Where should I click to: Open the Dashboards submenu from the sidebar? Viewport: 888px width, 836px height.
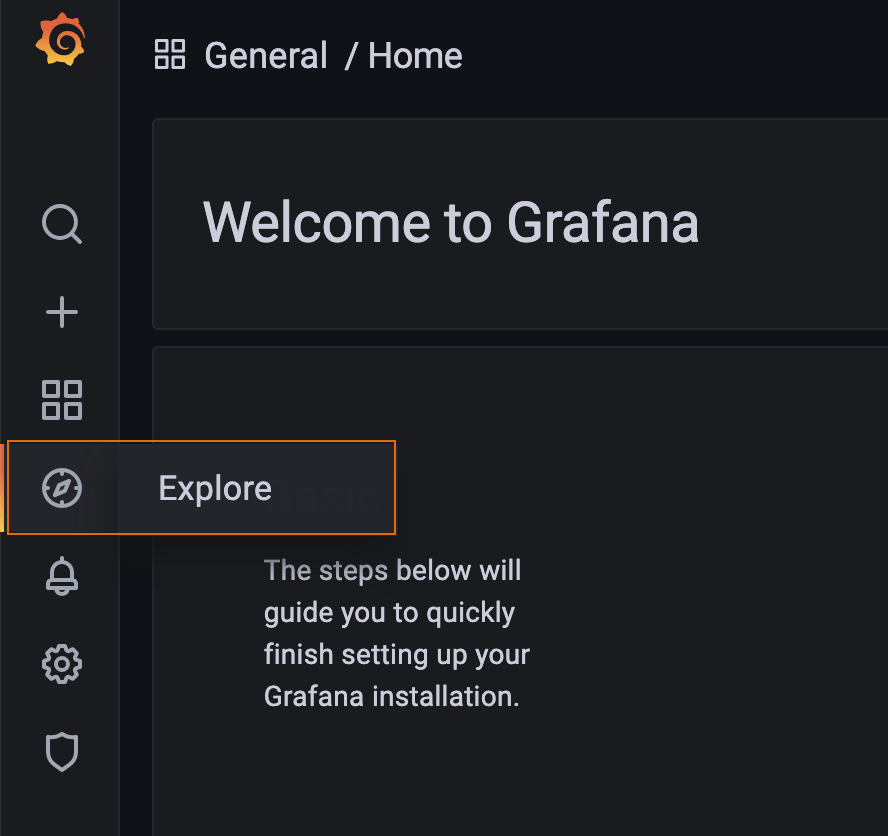point(62,400)
